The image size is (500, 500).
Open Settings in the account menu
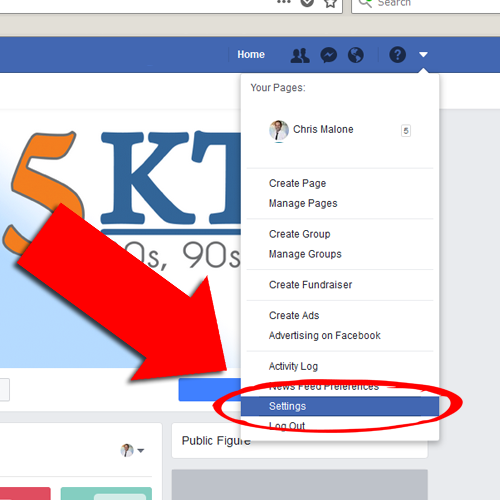coord(340,406)
